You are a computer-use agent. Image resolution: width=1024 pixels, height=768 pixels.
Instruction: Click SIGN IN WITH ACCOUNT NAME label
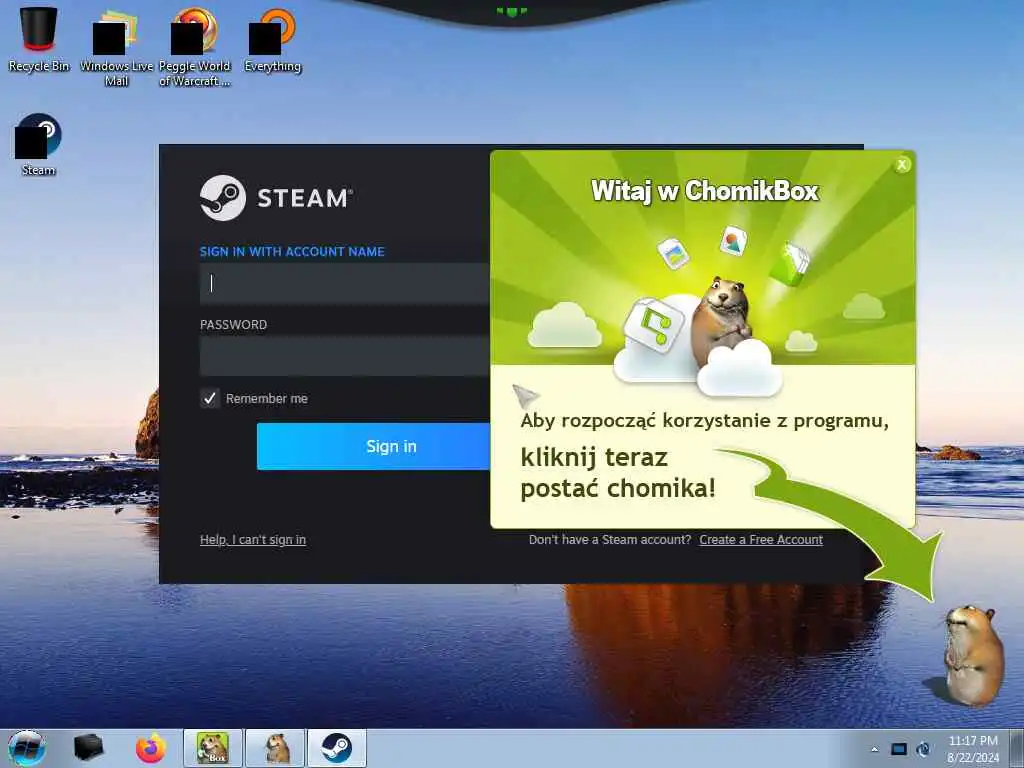pos(292,251)
